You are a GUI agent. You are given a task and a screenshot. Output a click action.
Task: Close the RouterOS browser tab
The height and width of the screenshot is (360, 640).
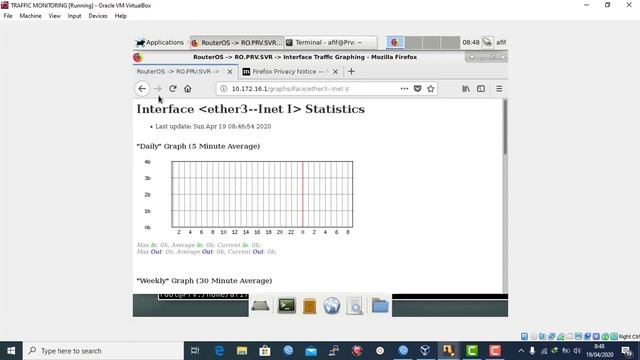pyautogui.click(x=230, y=71)
